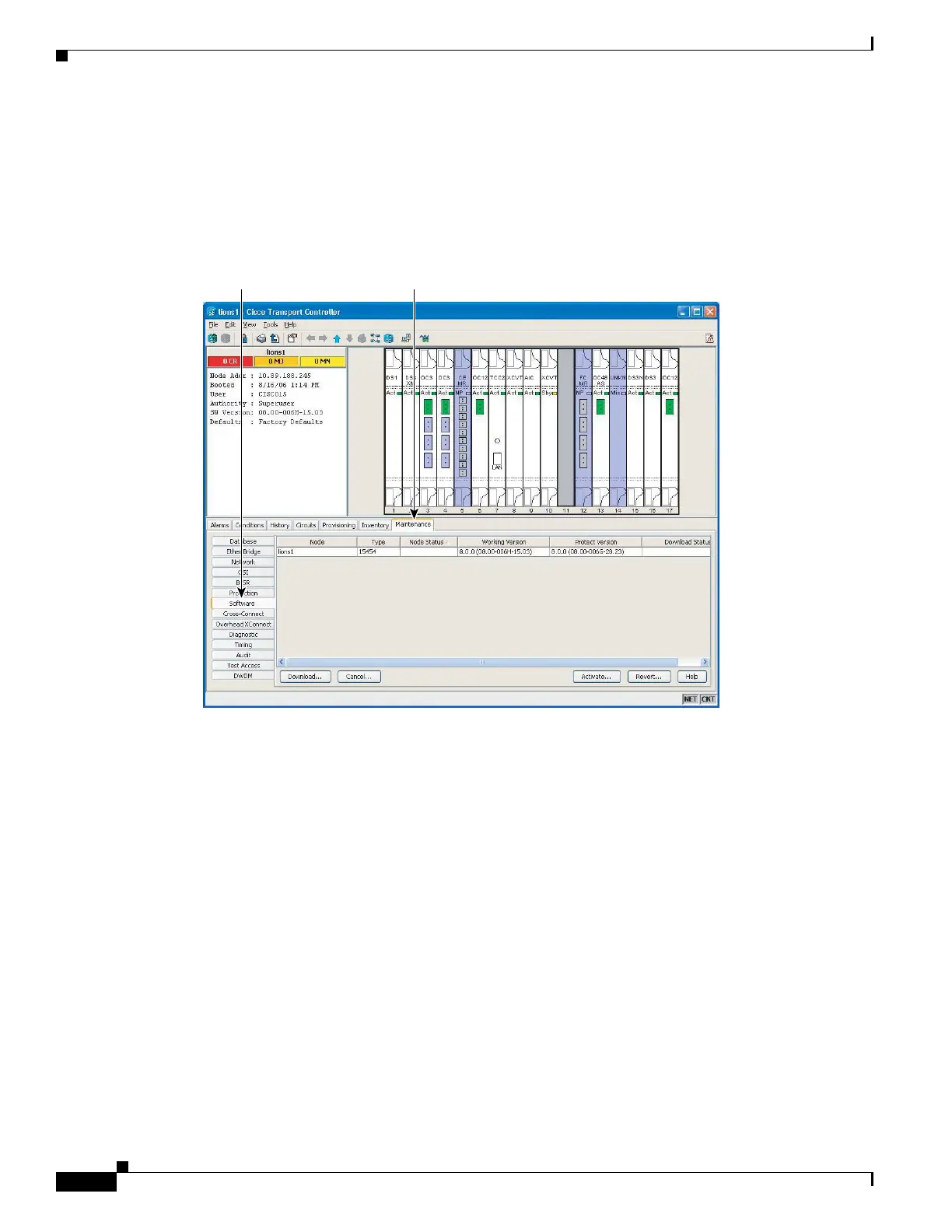Open the View menu

pos(249,324)
